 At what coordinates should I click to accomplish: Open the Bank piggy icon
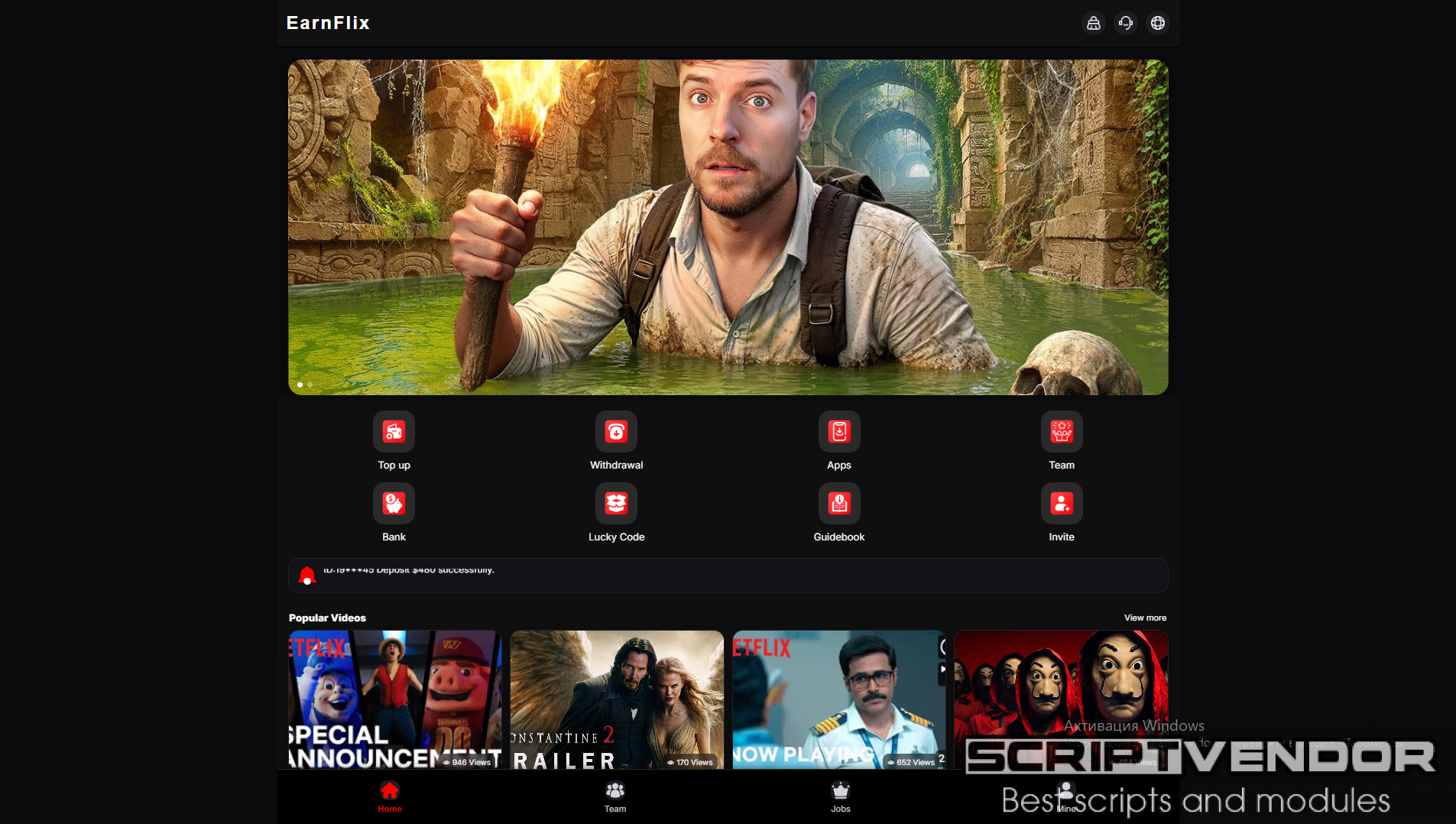pos(394,504)
